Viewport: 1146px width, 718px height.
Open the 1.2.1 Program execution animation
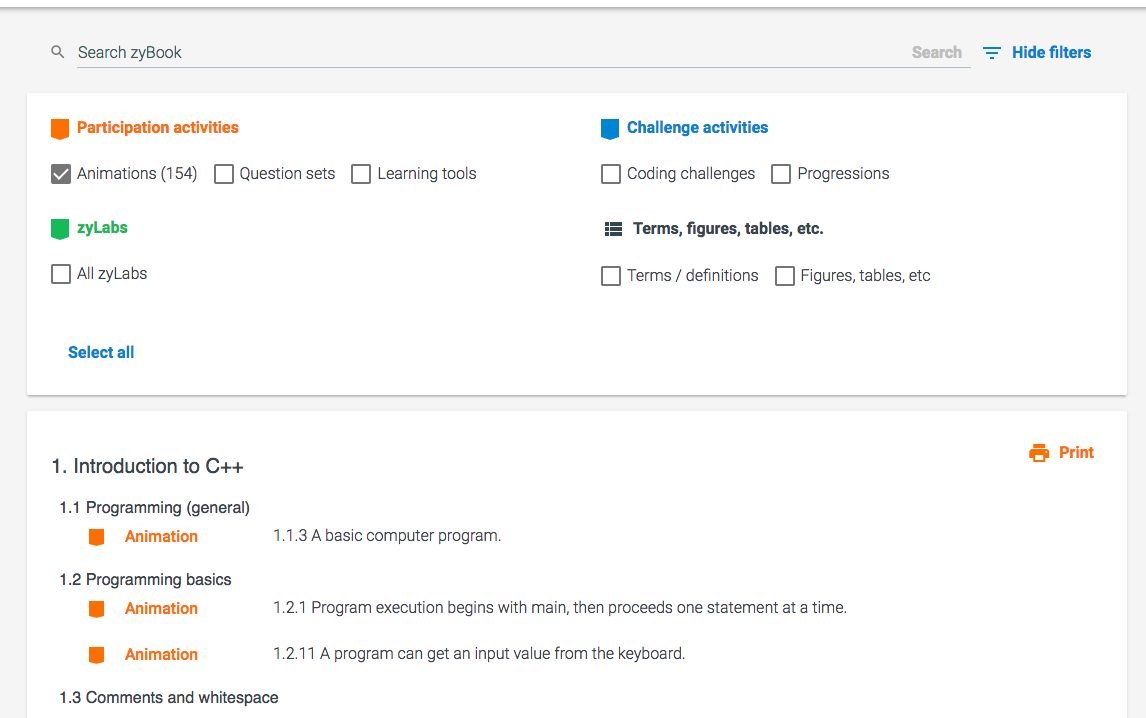coord(559,608)
